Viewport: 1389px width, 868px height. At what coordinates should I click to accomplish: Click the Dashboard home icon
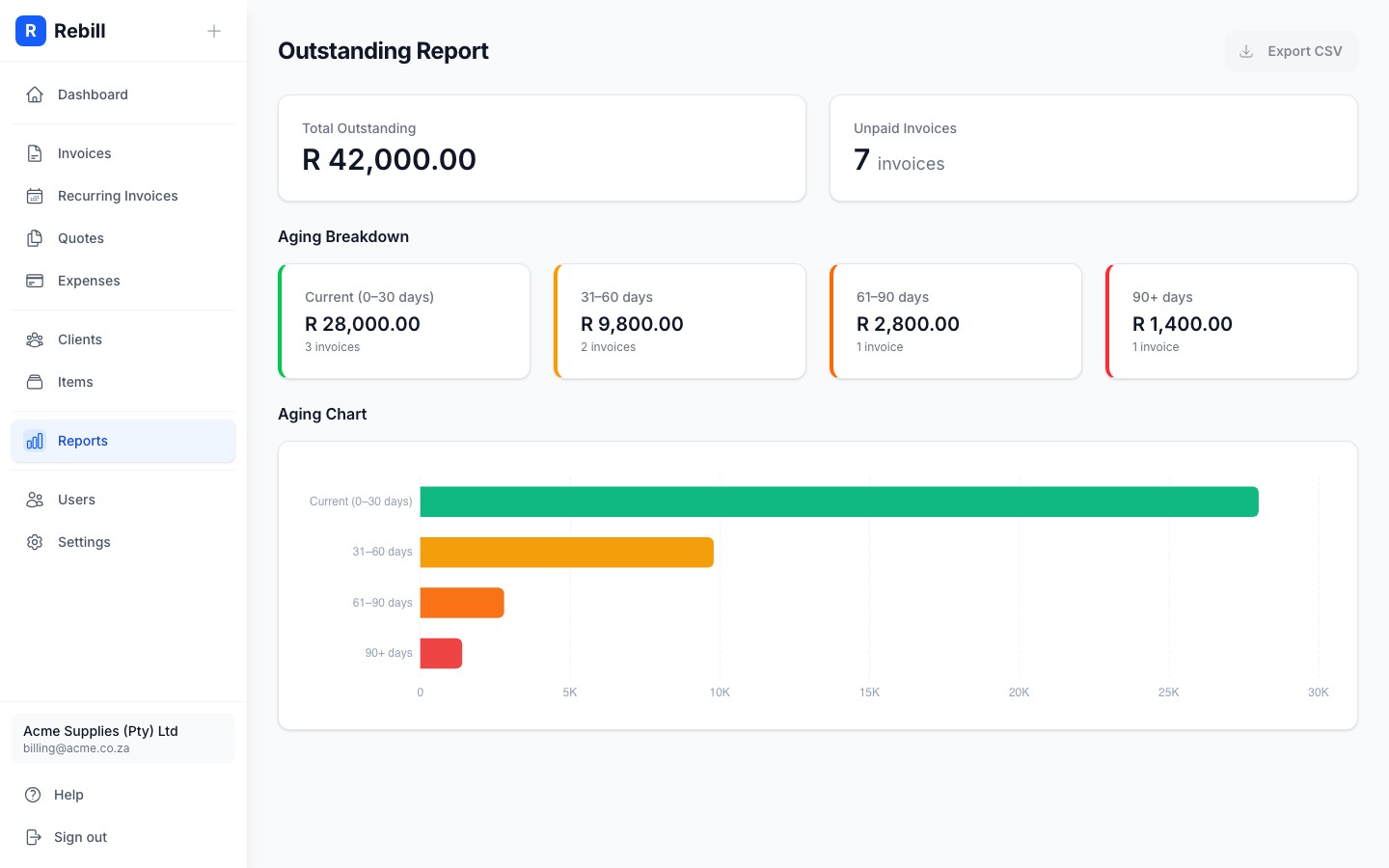(x=35, y=95)
